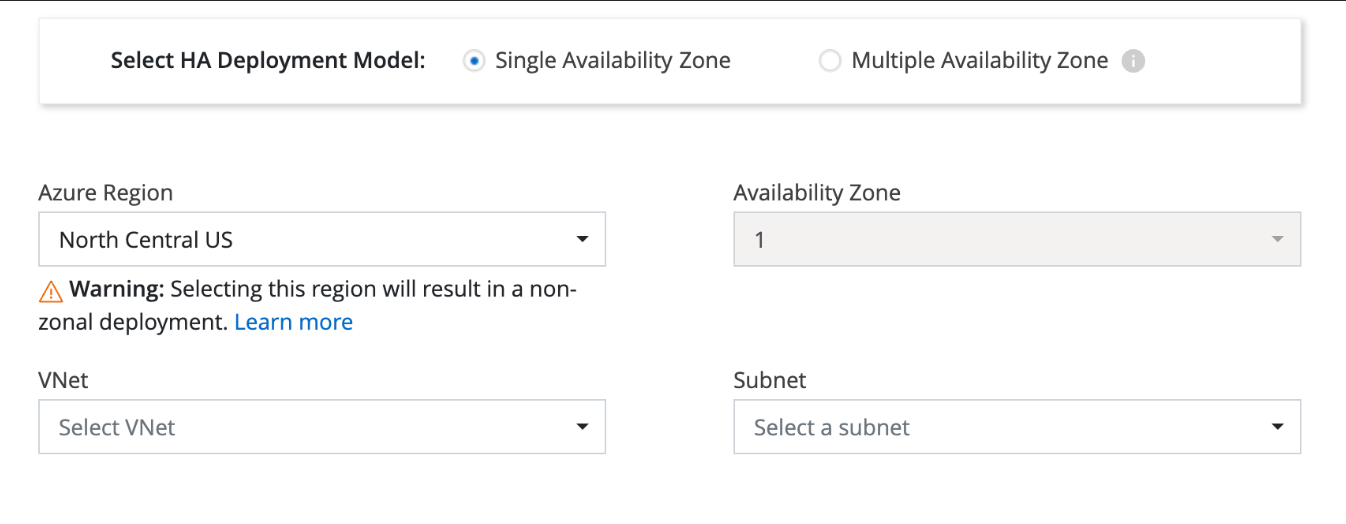Click the "Multiple Availability Zone" option label
Screen dimensions: 1346x524
pyautogui.click(x=979, y=61)
